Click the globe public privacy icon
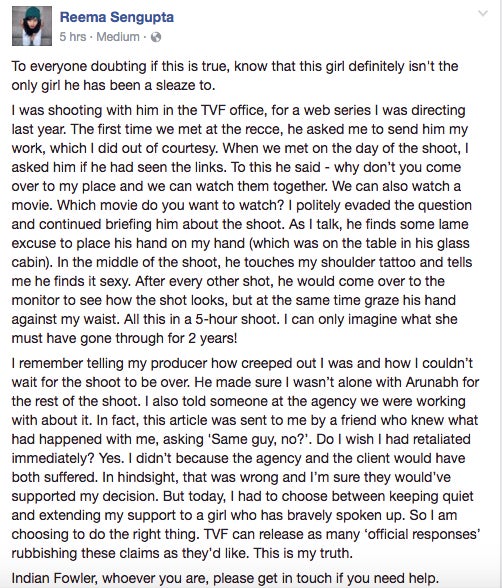 (x=156, y=37)
